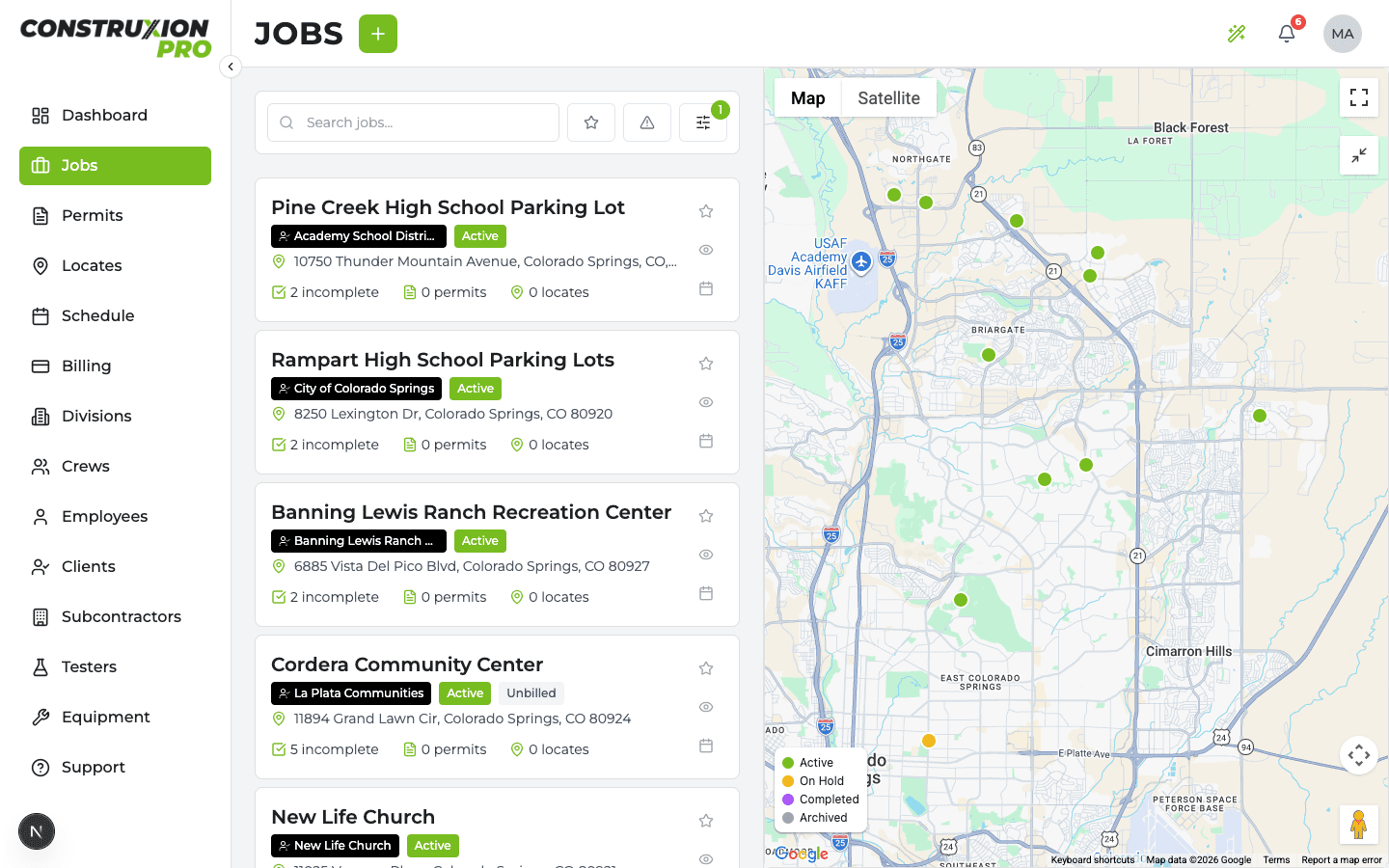Open Equipment section
This screenshot has height=868, width=1389.
(x=115, y=718)
